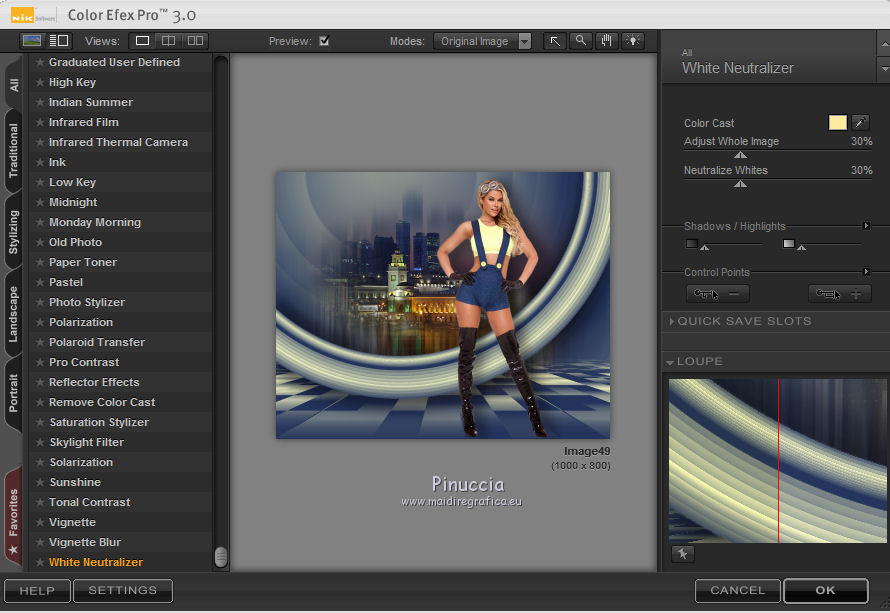Remove control point with the minus button
Image resolution: width=890 pixels, height=613 pixels.
pos(718,293)
